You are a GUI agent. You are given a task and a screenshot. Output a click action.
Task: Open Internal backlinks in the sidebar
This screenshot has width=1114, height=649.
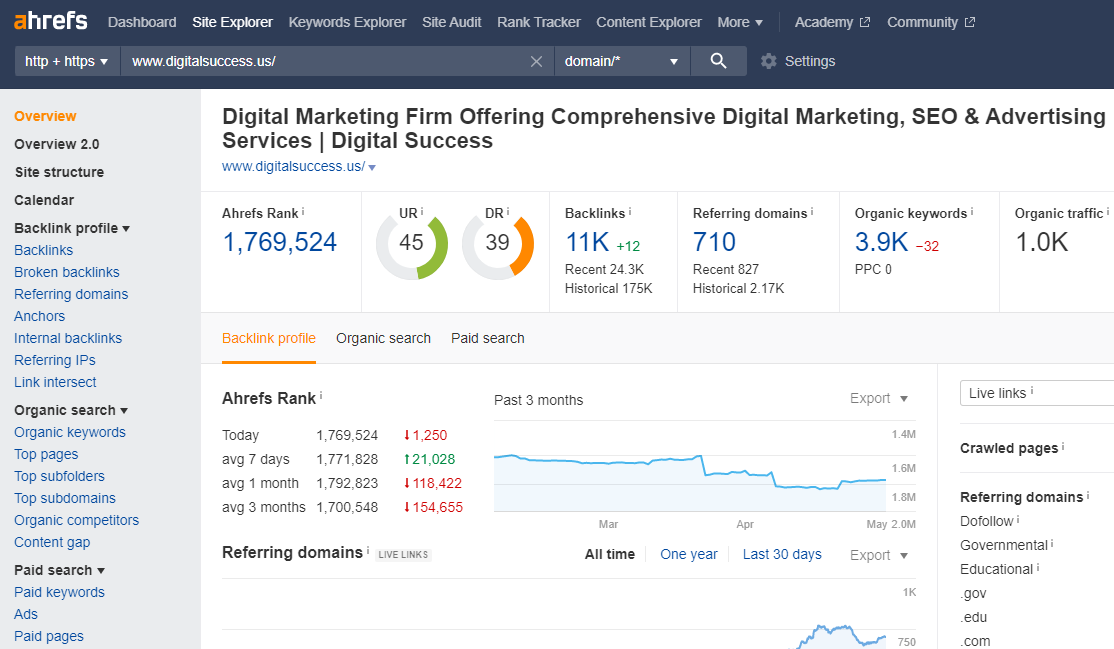pyautogui.click(x=67, y=338)
